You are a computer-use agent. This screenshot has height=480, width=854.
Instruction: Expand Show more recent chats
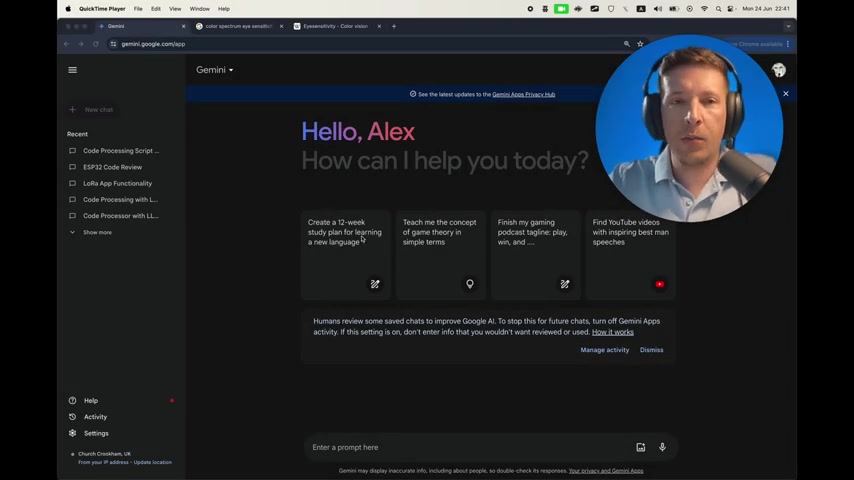coord(91,233)
